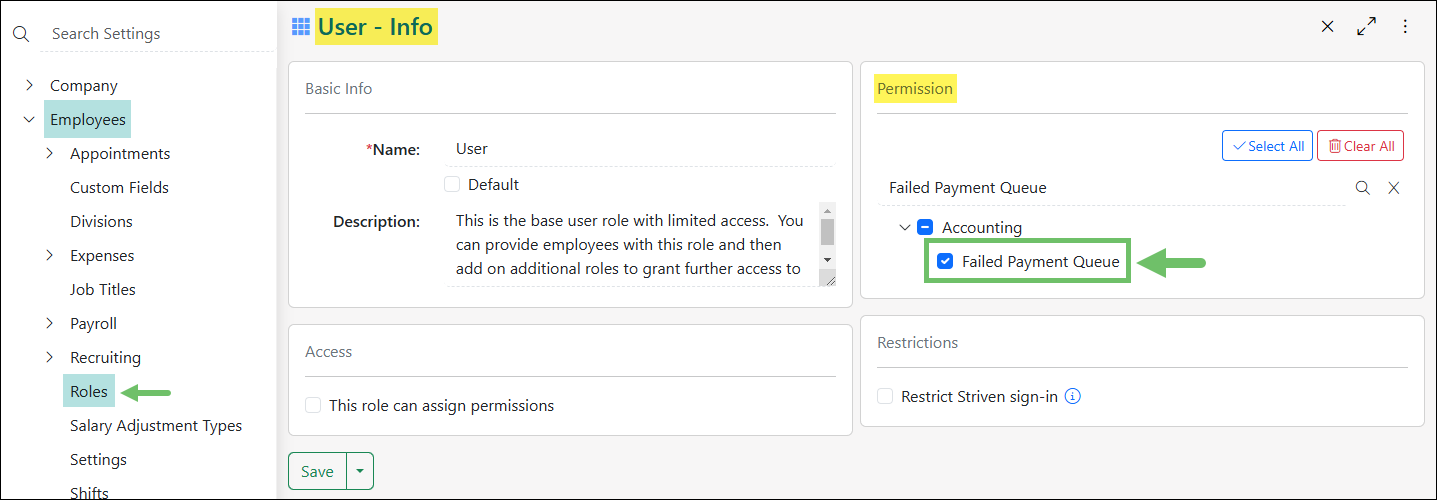The width and height of the screenshot is (1437, 500).
Task: Toggle the Accounting group checkbox
Action: (x=925, y=227)
